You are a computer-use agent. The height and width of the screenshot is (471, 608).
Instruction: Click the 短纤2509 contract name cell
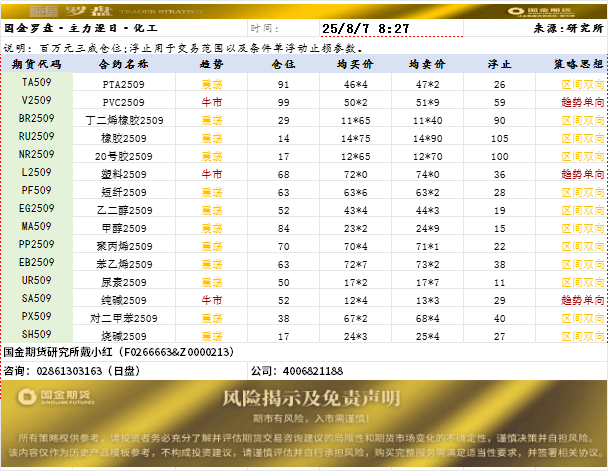124,192
